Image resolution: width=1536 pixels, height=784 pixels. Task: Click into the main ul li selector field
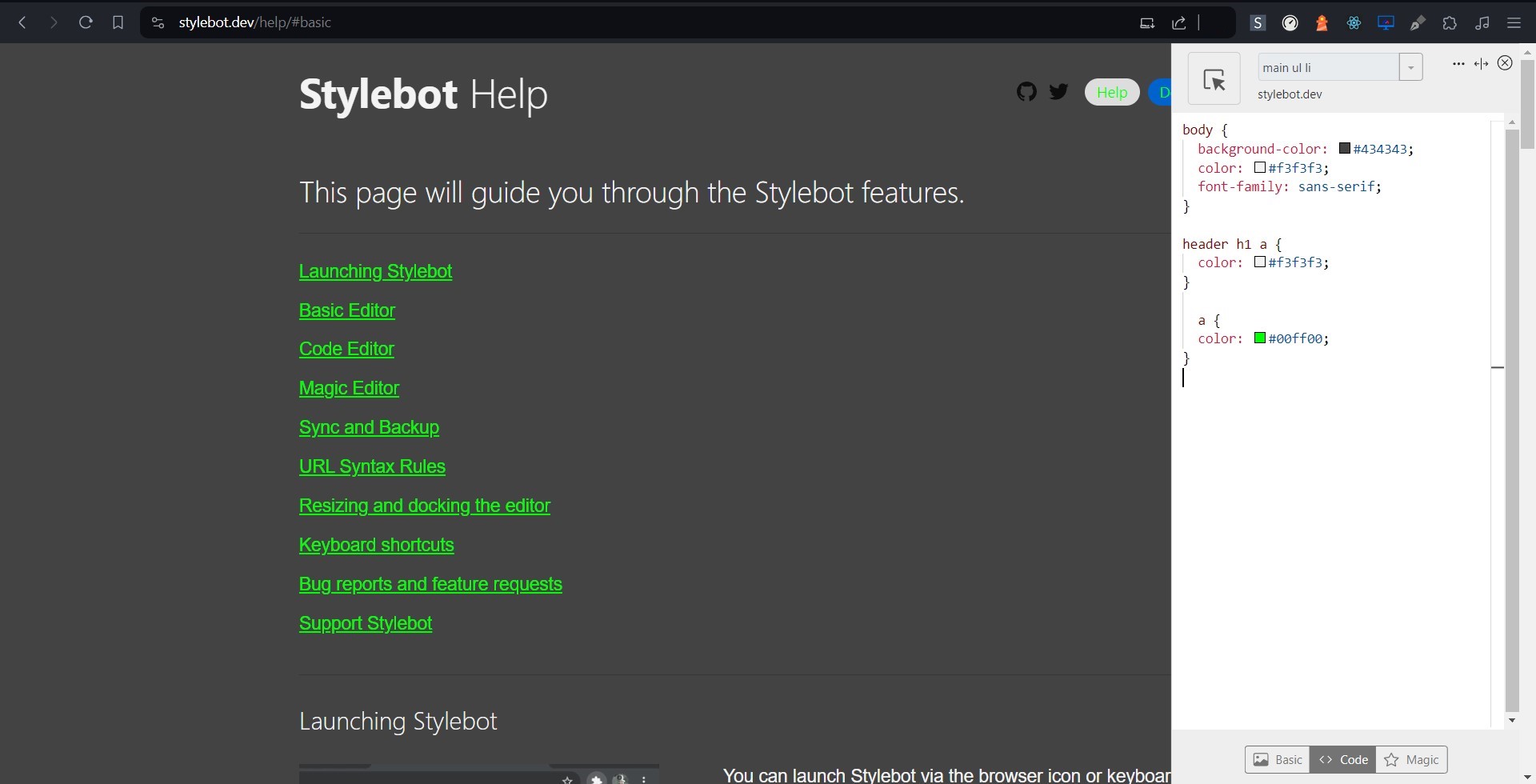[x=1328, y=67]
